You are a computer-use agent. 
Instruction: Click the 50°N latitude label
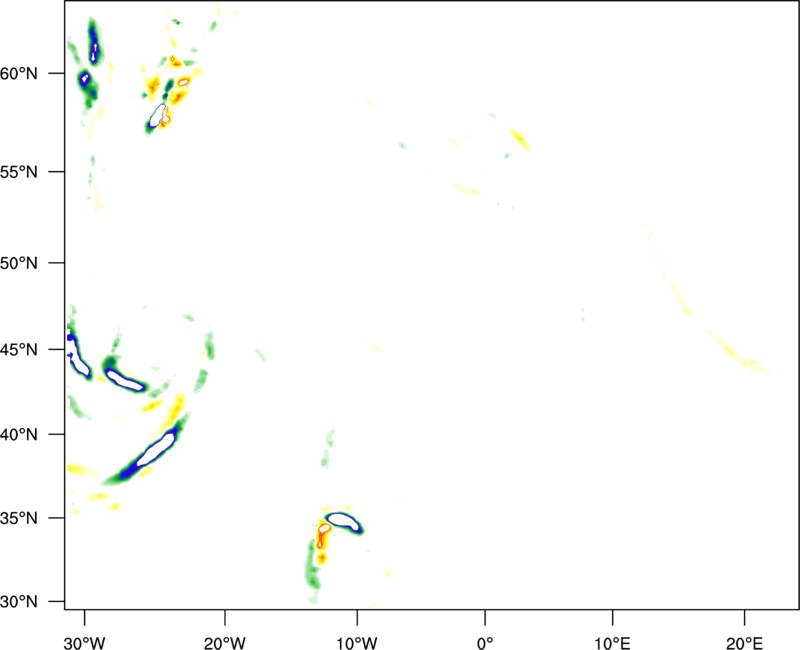19,263
